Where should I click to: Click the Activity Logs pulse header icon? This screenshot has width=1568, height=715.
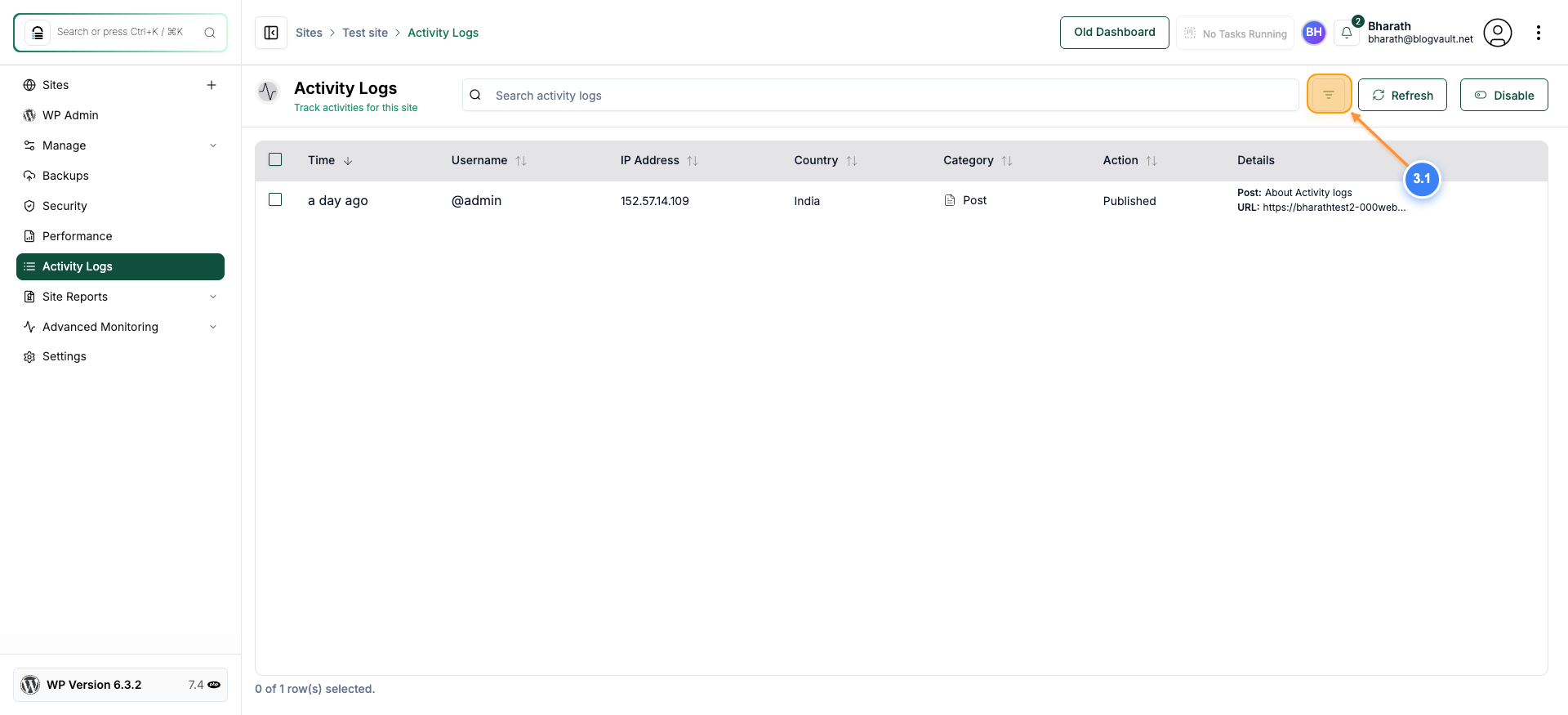pyautogui.click(x=268, y=91)
